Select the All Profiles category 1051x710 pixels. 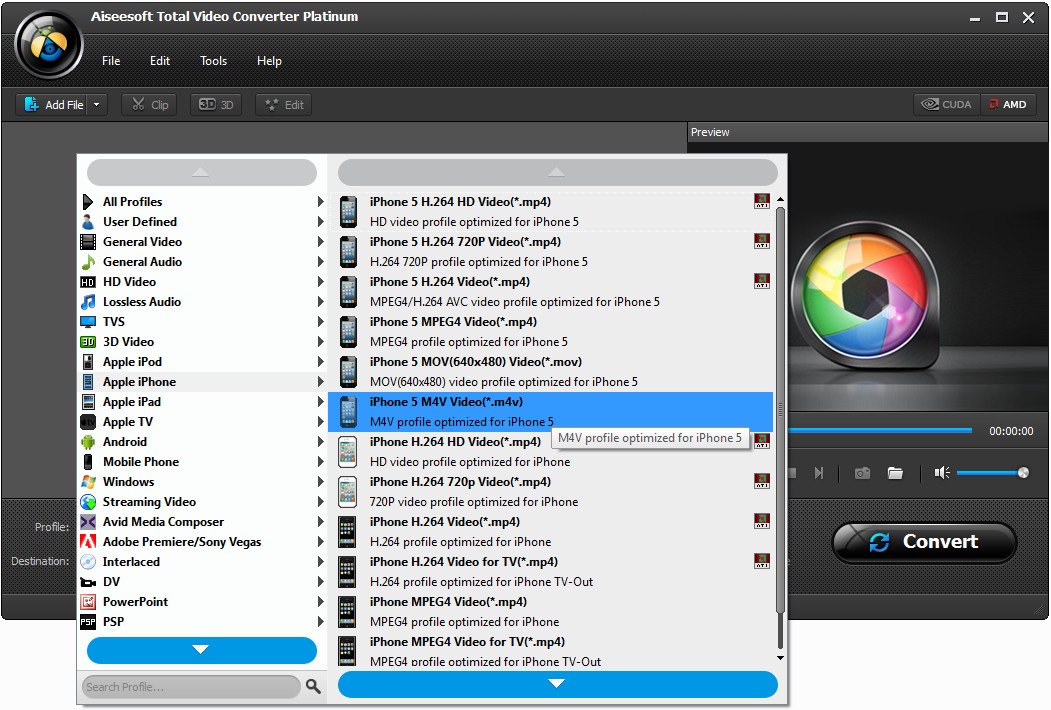tap(201, 202)
